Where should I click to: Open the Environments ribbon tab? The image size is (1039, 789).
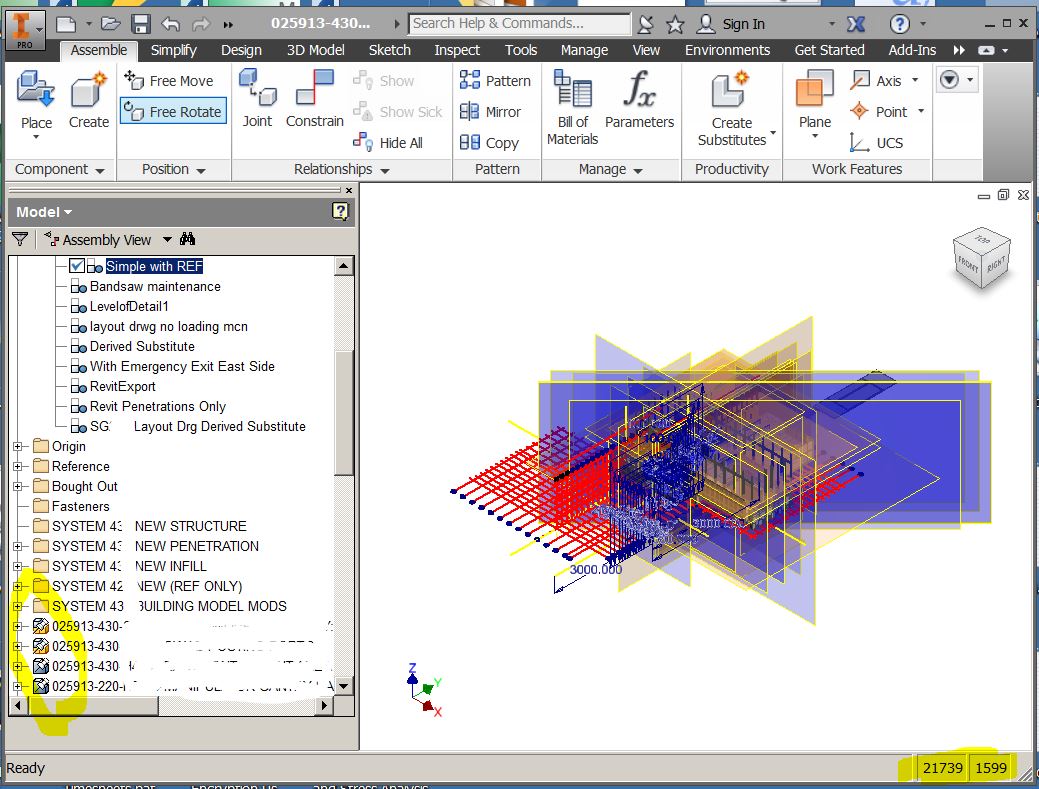(729, 50)
